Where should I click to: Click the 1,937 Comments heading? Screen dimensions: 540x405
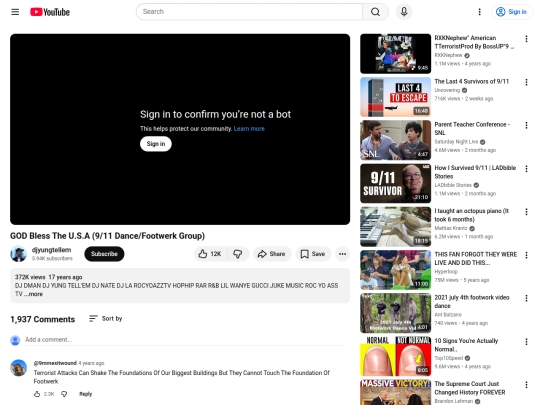click(x=42, y=320)
